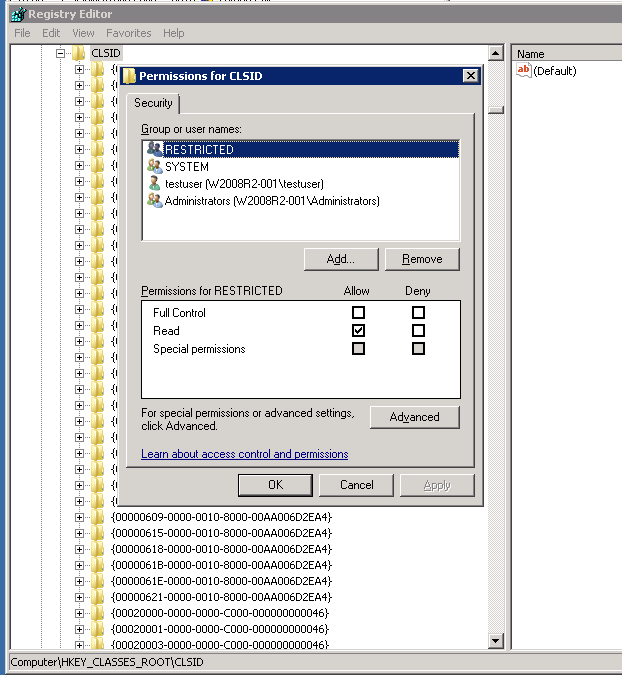Select the testuser account icon
Screen dimensions: 622x675
154,184
